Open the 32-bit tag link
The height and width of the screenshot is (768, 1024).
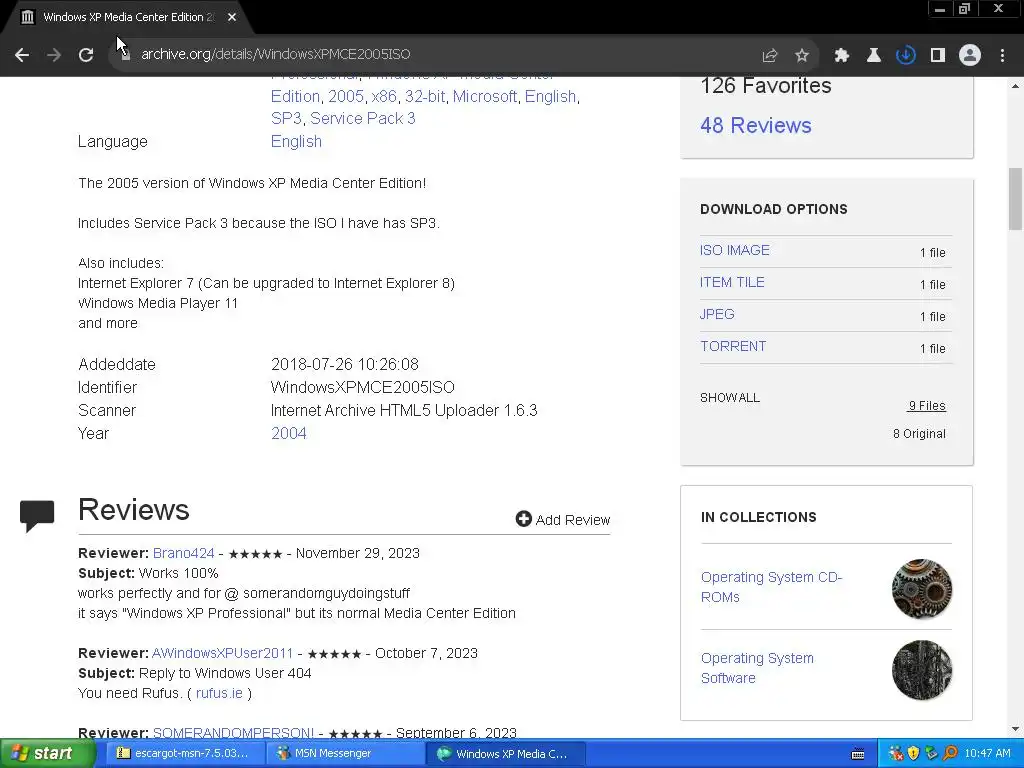coord(424,97)
